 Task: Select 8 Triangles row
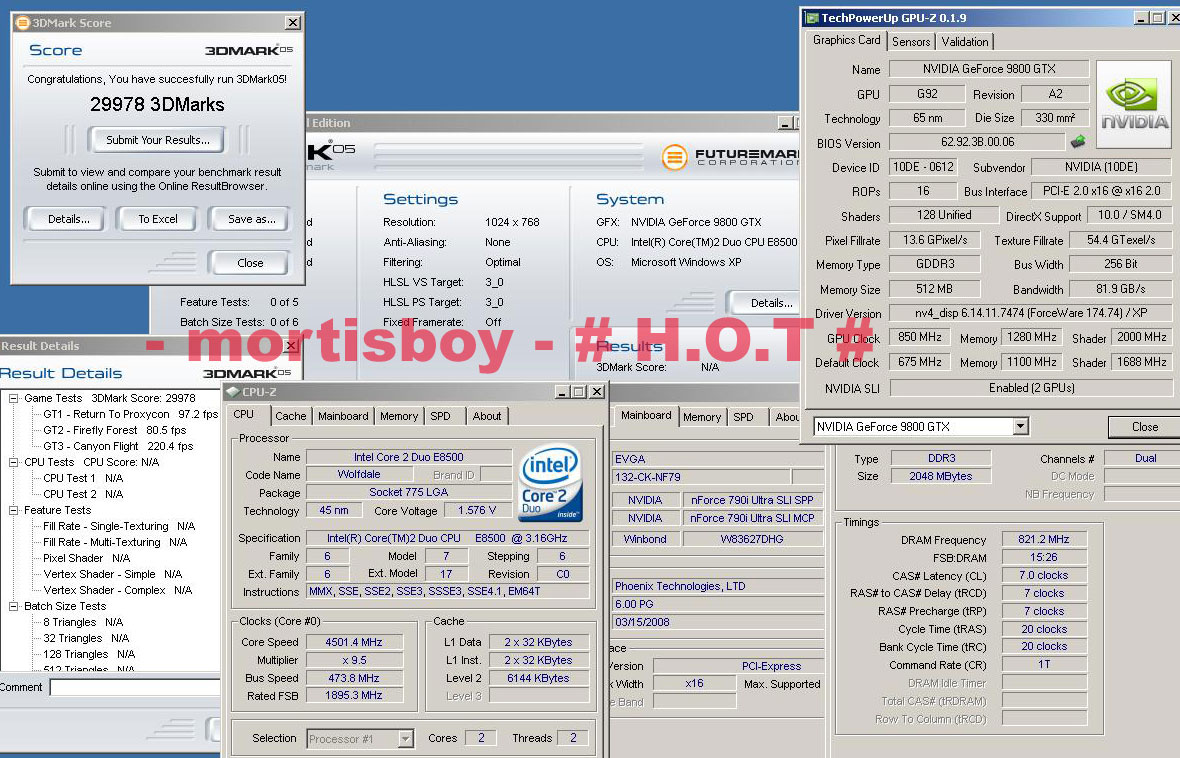coord(83,622)
